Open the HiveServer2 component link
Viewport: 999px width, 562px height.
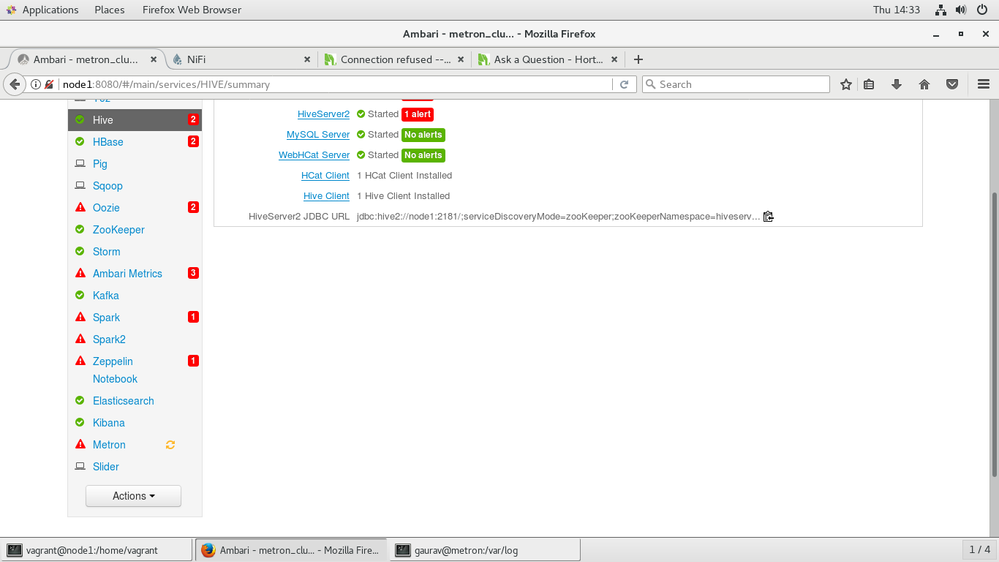[x=324, y=114]
